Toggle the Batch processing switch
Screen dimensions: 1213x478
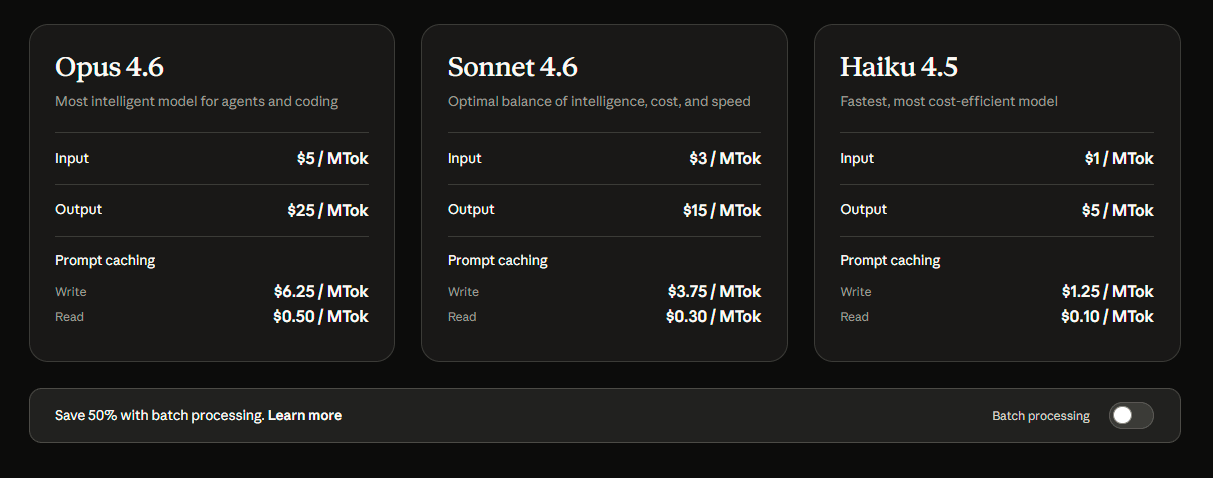tap(1130, 416)
